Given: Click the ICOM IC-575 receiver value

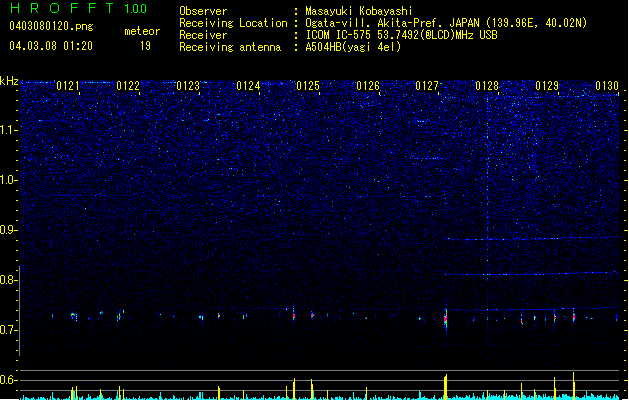Looking at the screenshot, I should [x=401, y=35].
